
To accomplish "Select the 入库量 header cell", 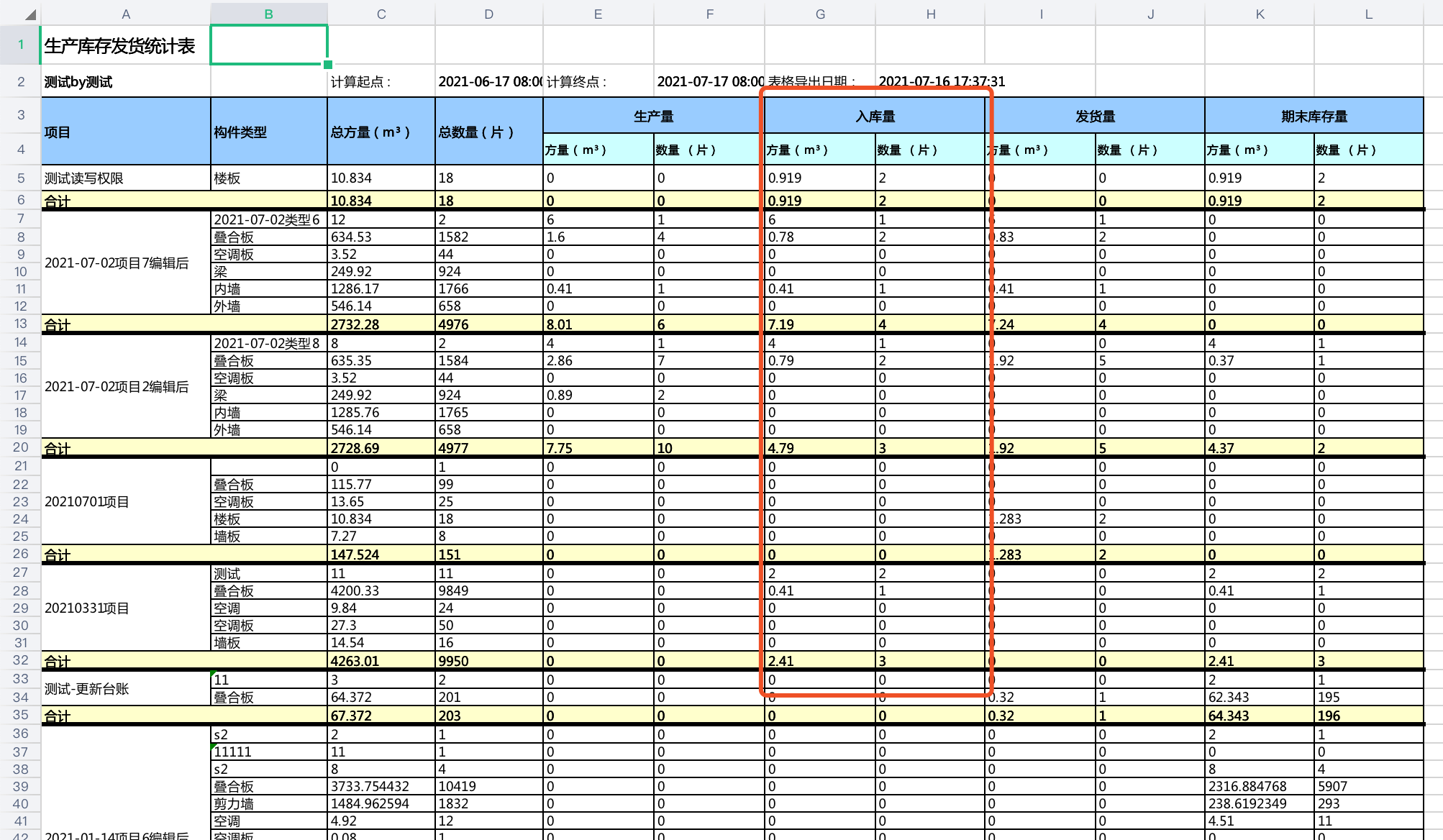I will coord(875,116).
